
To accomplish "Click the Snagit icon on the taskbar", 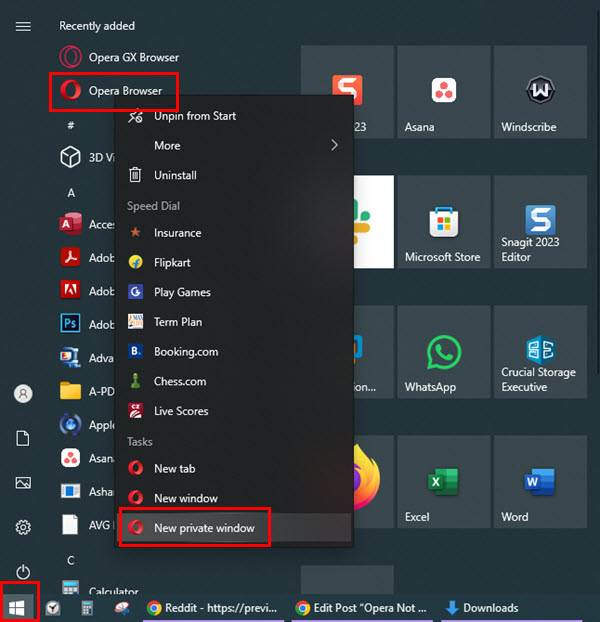I will (x=122, y=608).
